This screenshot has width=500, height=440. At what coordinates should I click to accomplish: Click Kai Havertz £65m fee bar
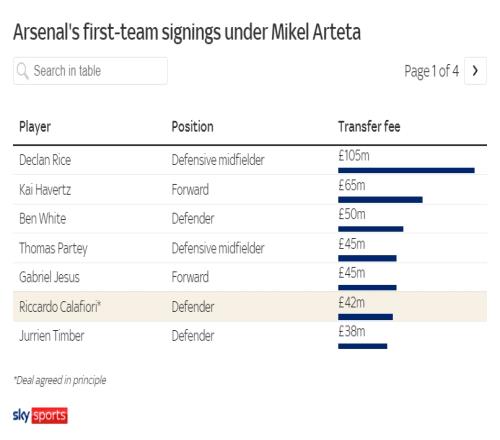pos(380,200)
